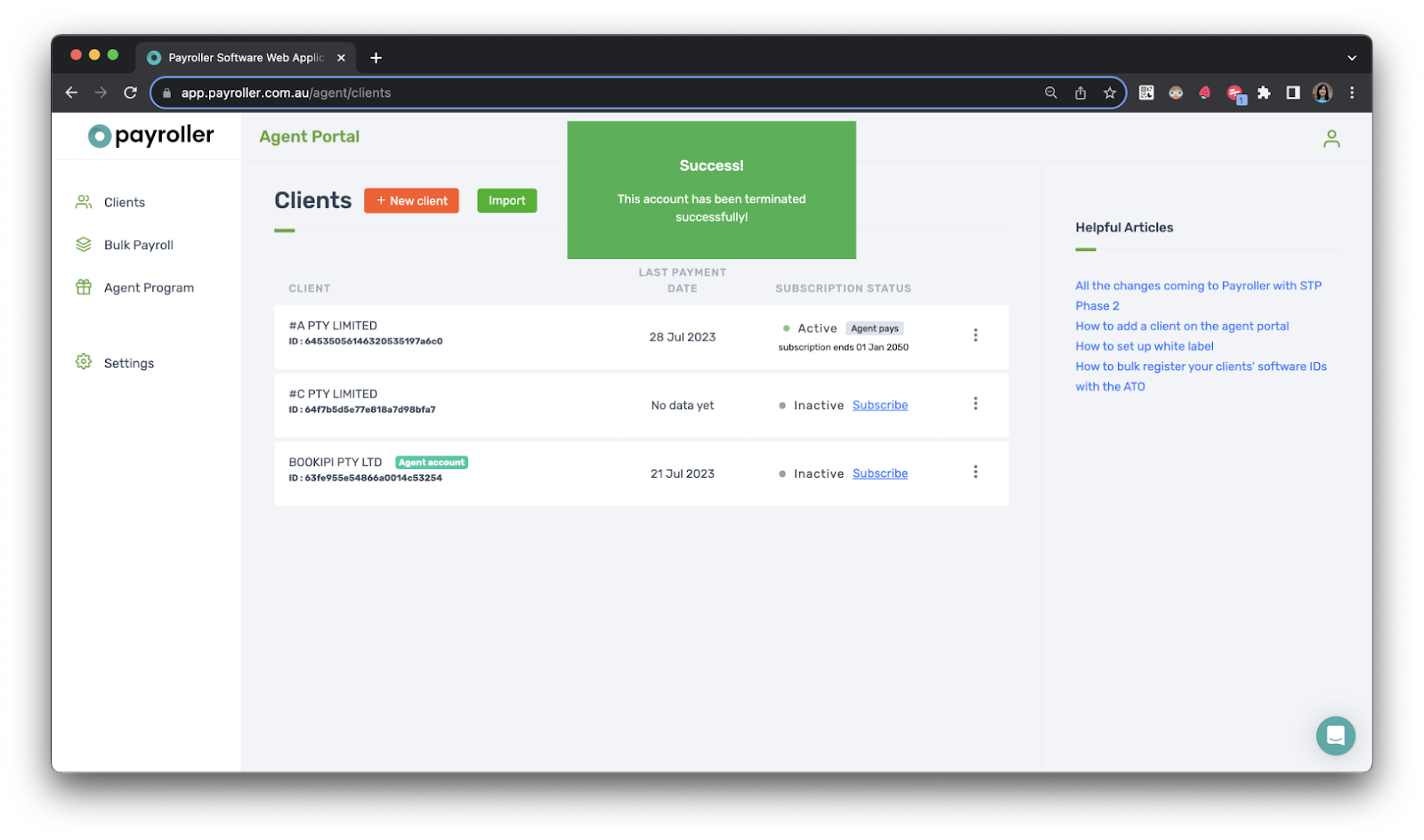This screenshot has height=840, width=1424.
Task: Open the bulk register software IDs article
Action: 1201,376
